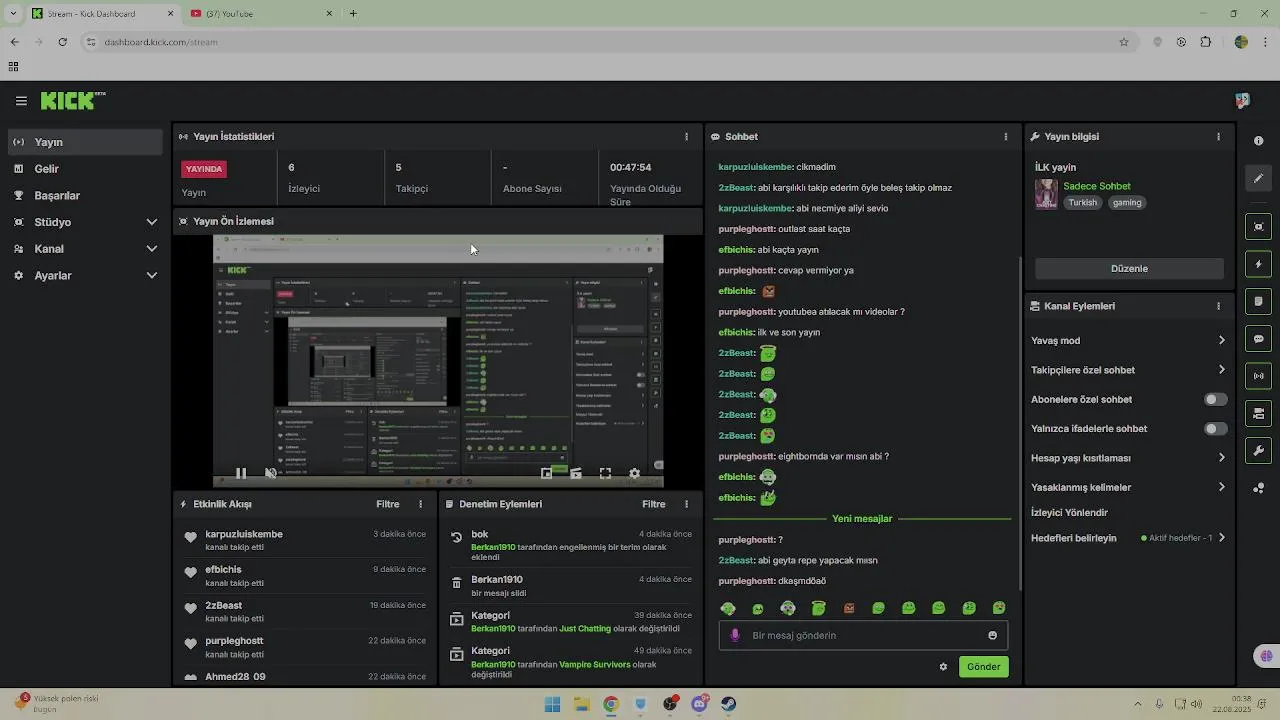This screenshot has height=720, width=1280.
Task: Click the purple microphone icon in chat box
Action: pyautogui.click(x=735, y=635)
